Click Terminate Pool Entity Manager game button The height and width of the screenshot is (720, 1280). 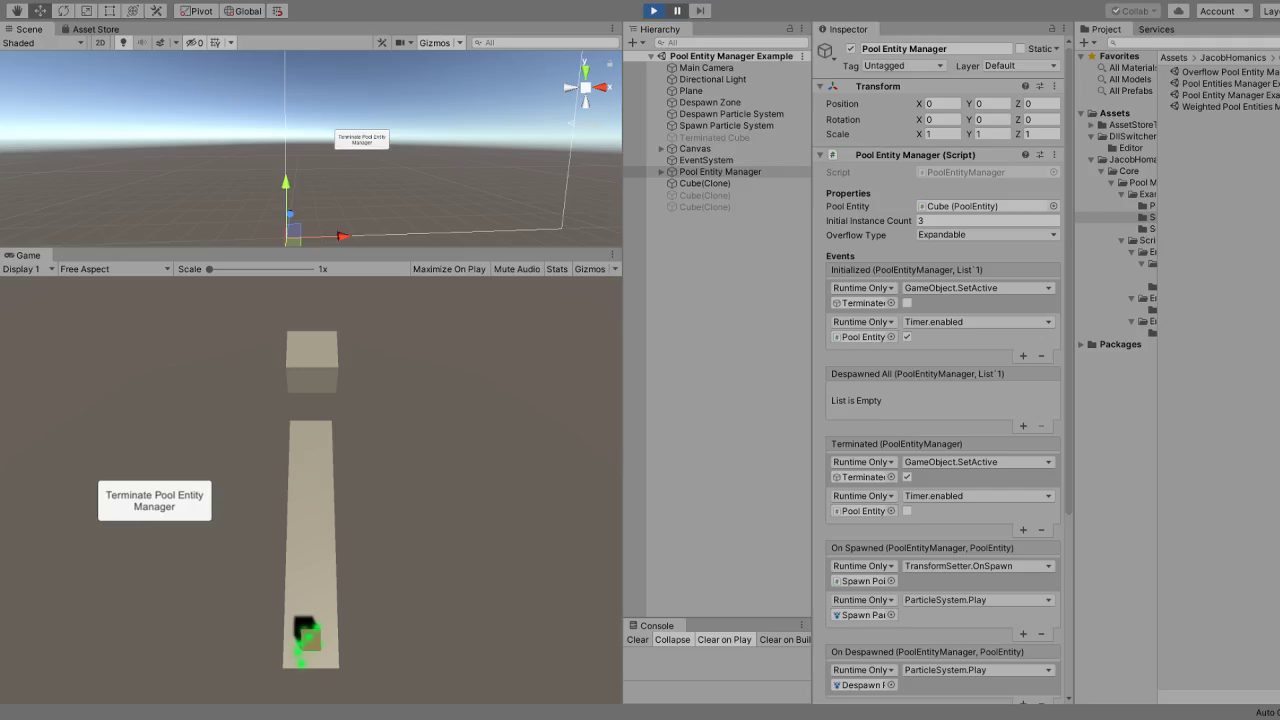(155, 501)
